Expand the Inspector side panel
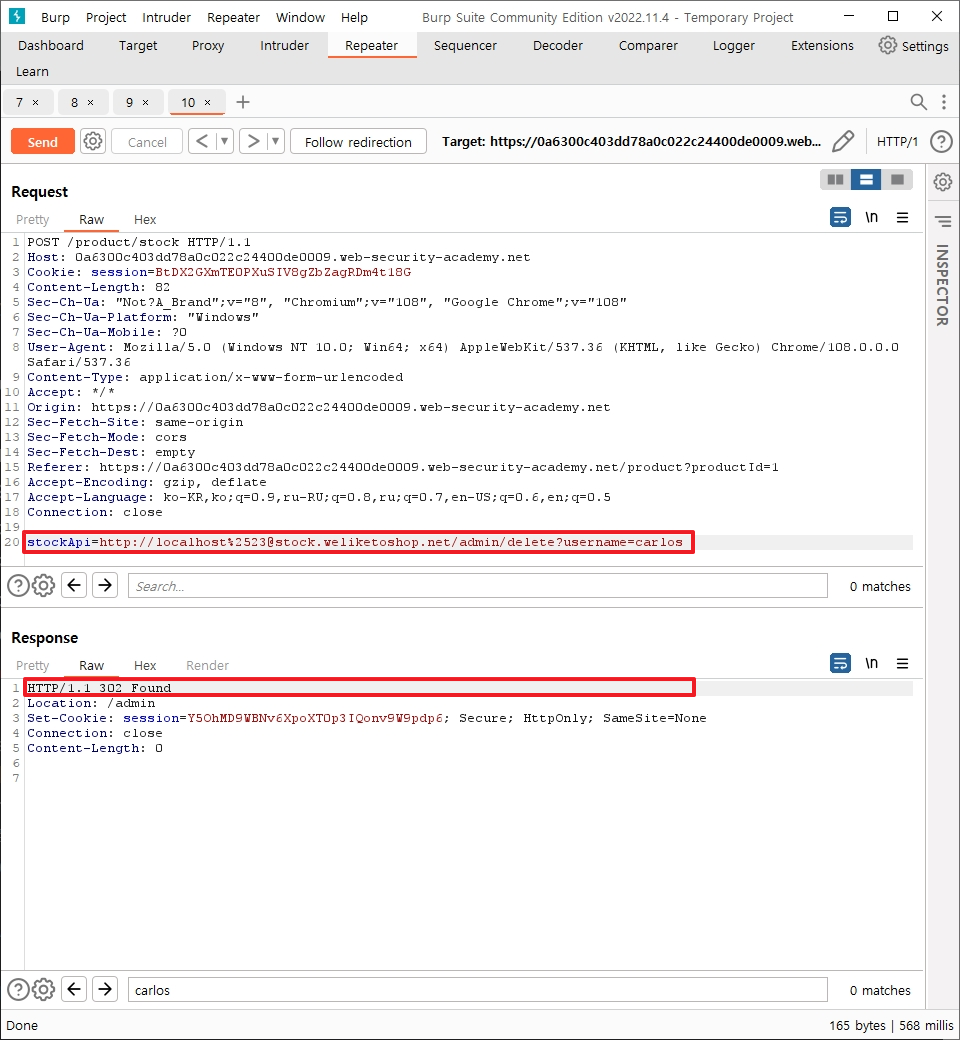This screenshot has height=1040, width=960. (x=942, y=285)
